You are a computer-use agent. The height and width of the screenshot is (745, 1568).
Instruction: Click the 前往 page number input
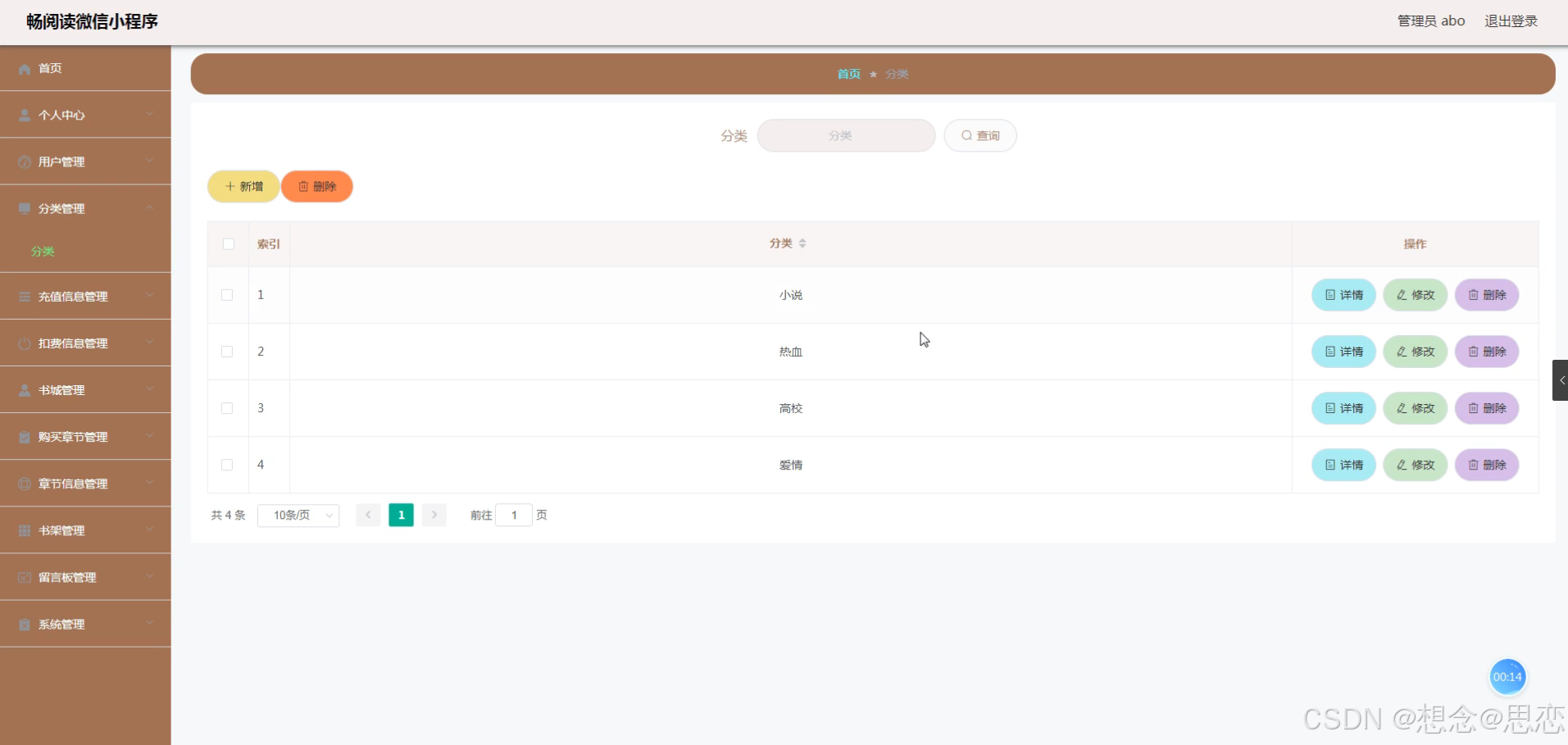point(514,515)
